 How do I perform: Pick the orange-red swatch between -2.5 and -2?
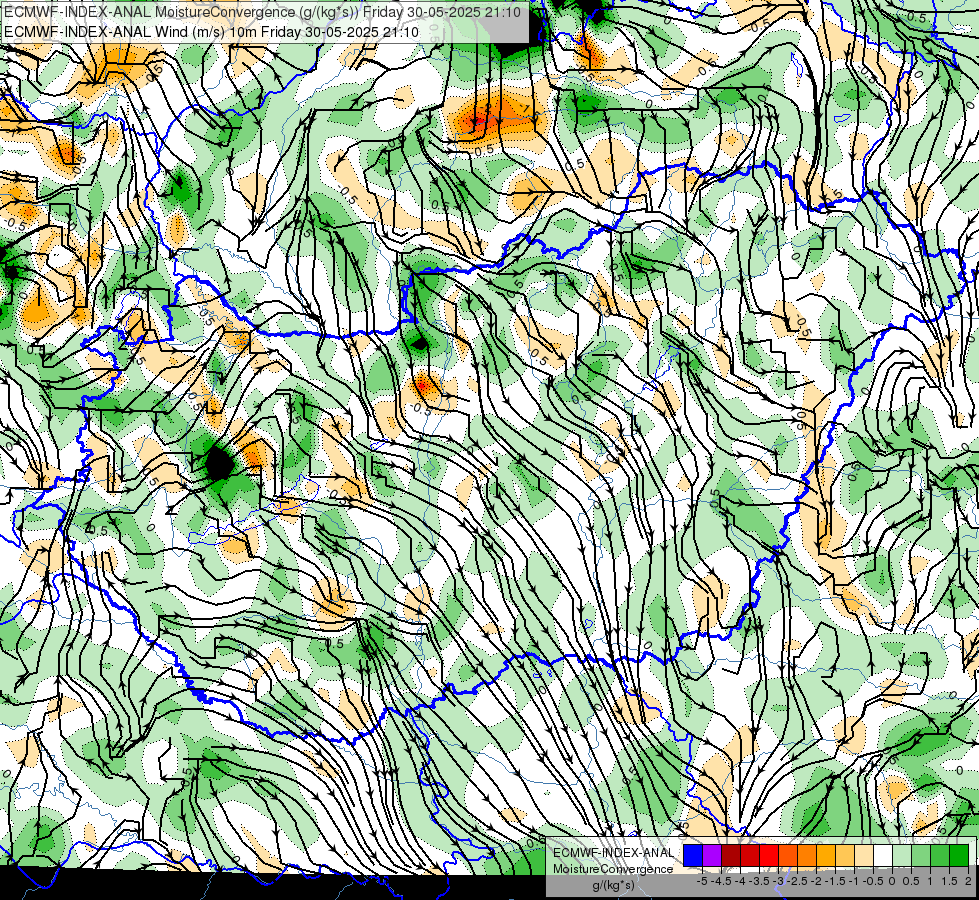[788, 856]
